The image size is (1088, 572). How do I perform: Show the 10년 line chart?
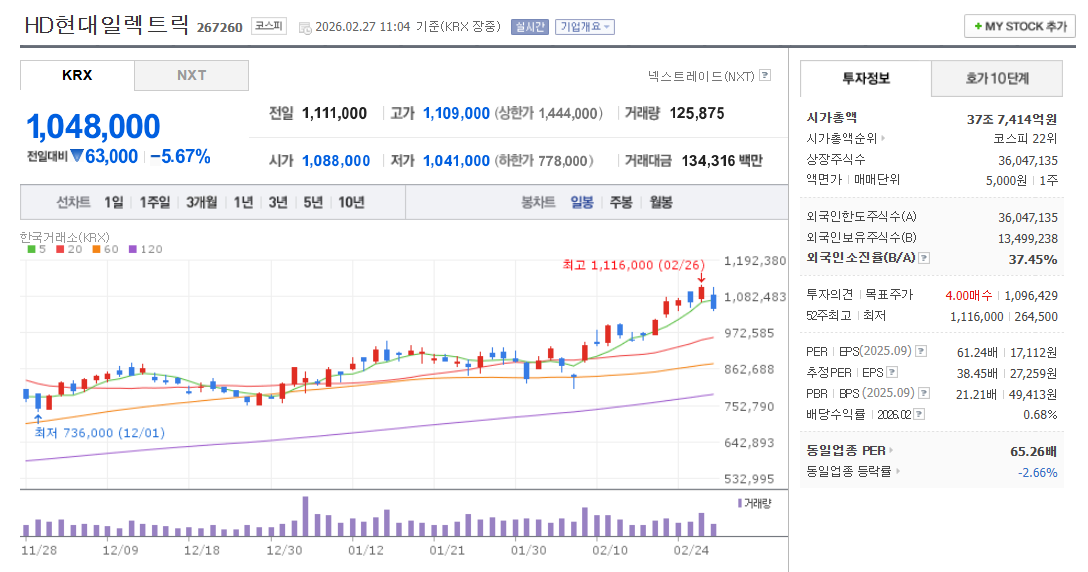click(x=351, y=202)
